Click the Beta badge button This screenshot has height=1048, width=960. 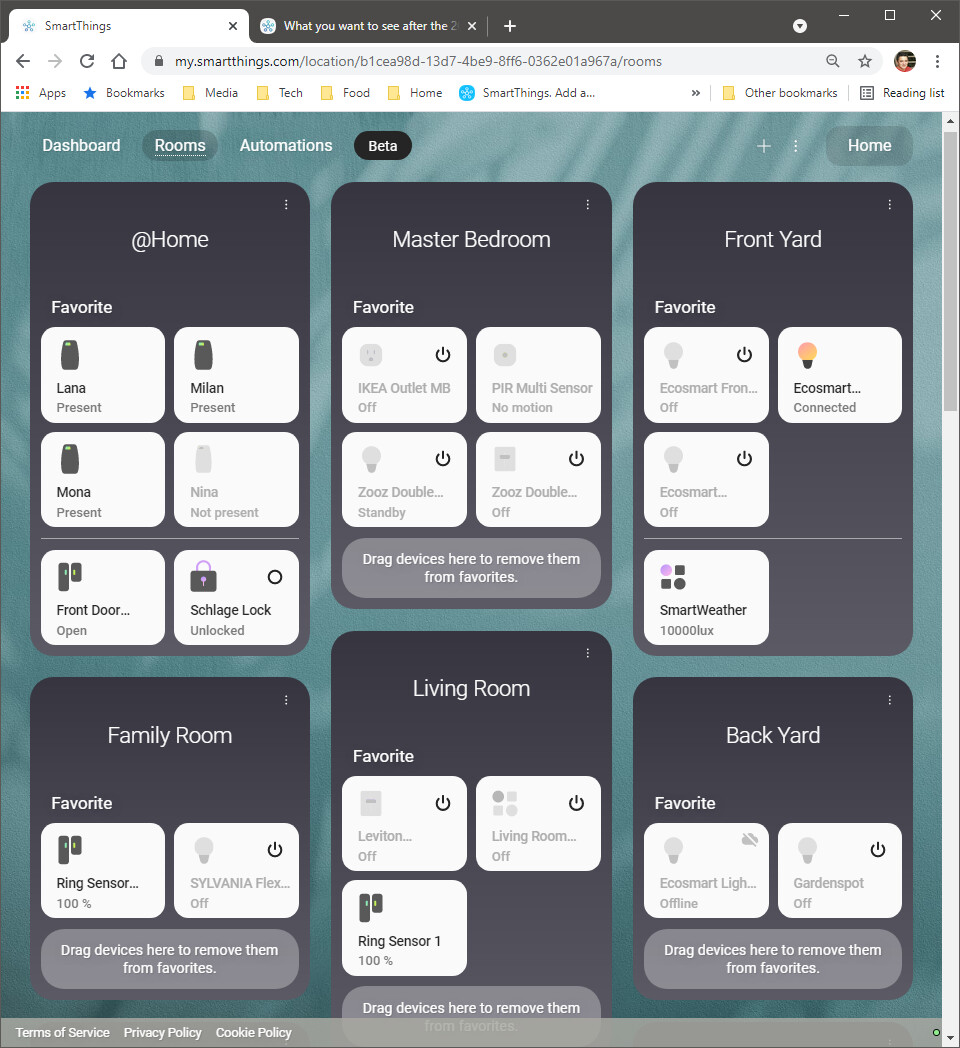[382, 146]
